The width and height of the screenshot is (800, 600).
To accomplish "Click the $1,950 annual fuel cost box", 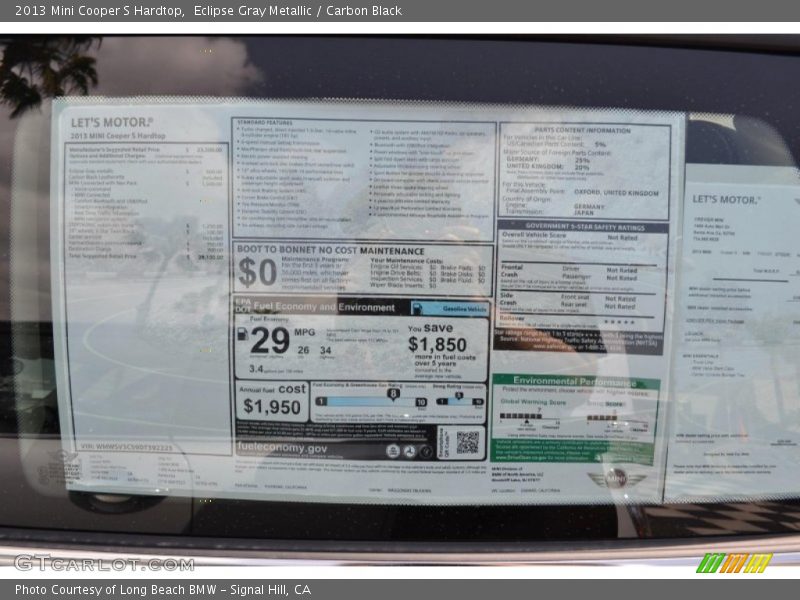I will 272,406.
